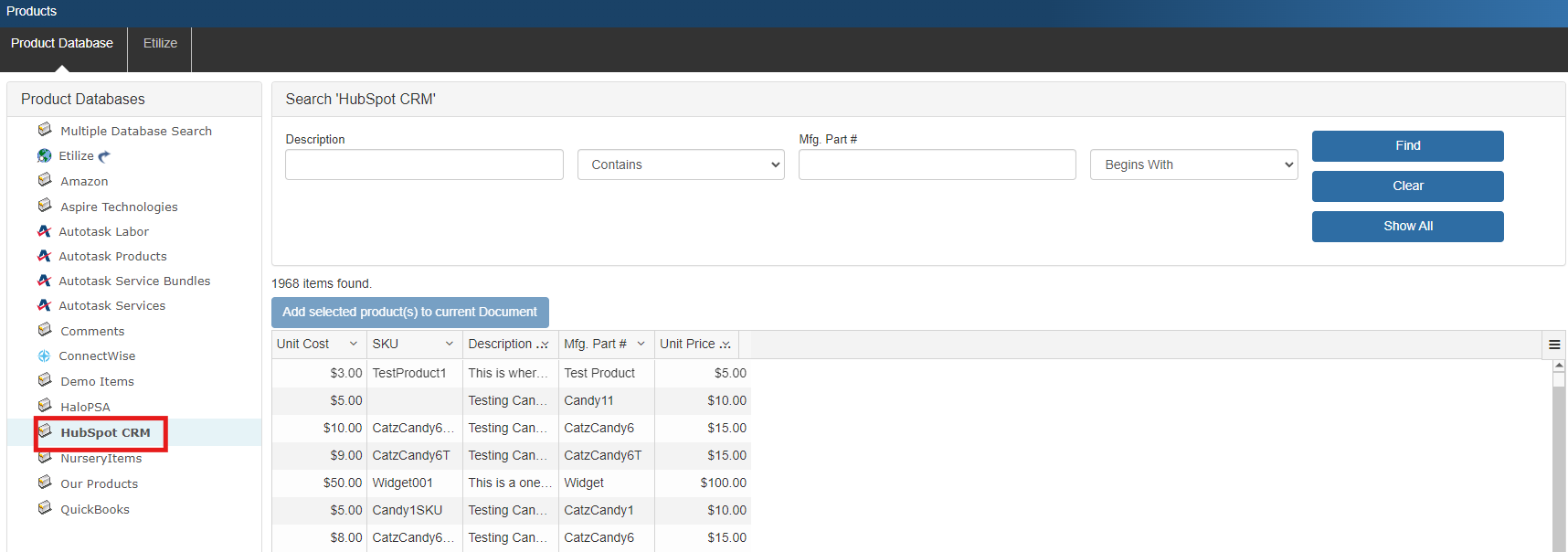Click the QuickBooks database icon
This screenshot has width=1568, height=552.
(x=45, y=508)
